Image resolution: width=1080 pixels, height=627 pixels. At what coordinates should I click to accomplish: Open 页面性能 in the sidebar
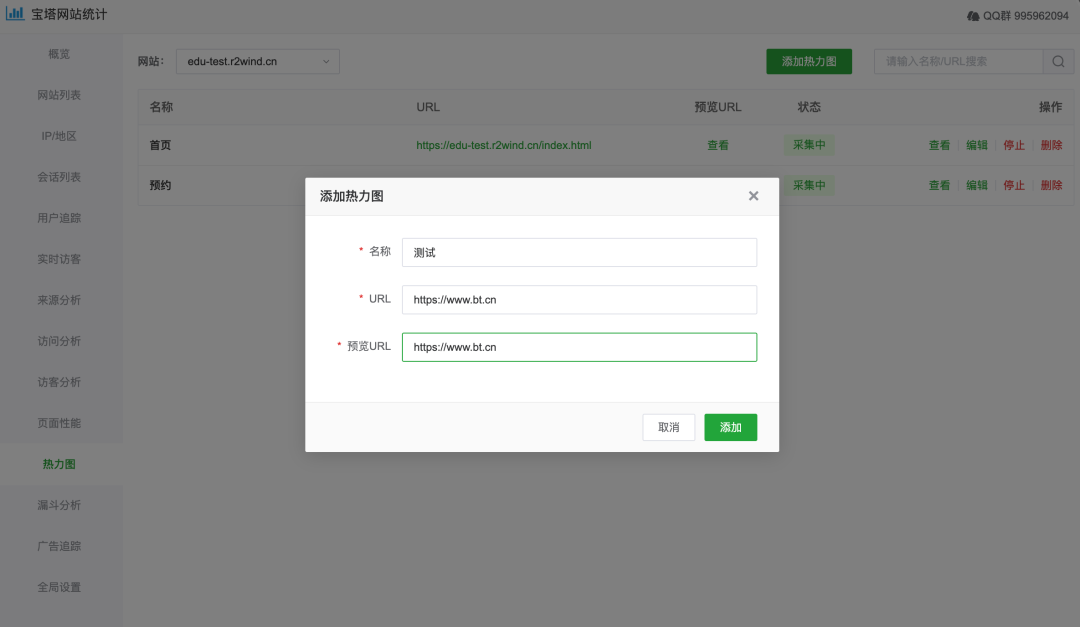[59, 423]
